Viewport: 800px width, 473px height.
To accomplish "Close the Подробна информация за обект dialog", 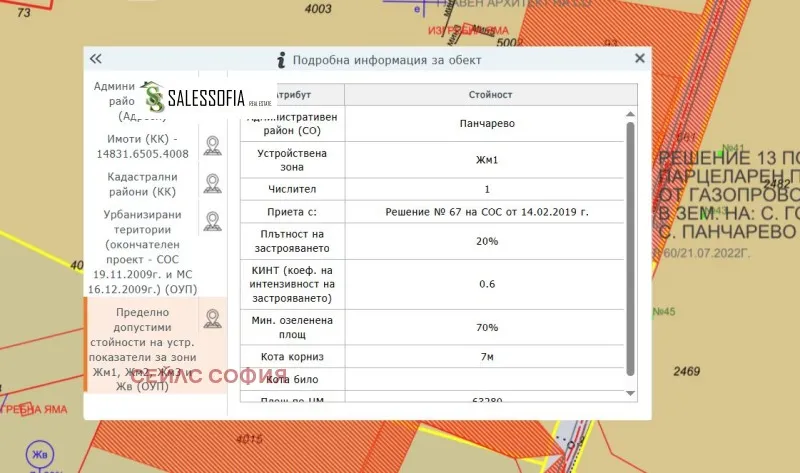I will click(x=640, y=59).
